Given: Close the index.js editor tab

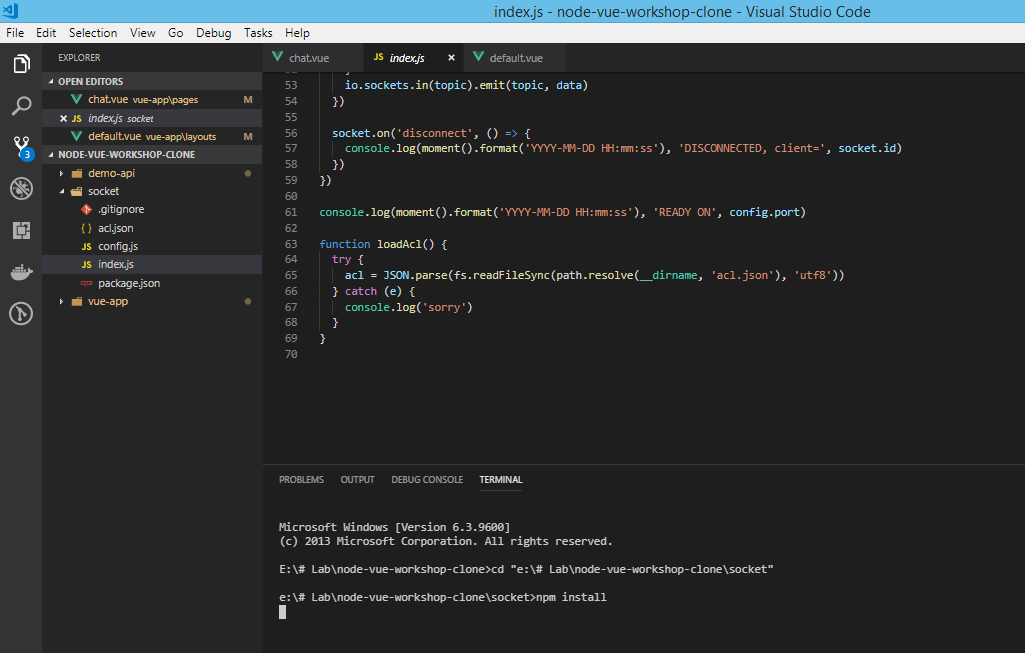Looking at the screenshot, I should click(x=449, y=58).
